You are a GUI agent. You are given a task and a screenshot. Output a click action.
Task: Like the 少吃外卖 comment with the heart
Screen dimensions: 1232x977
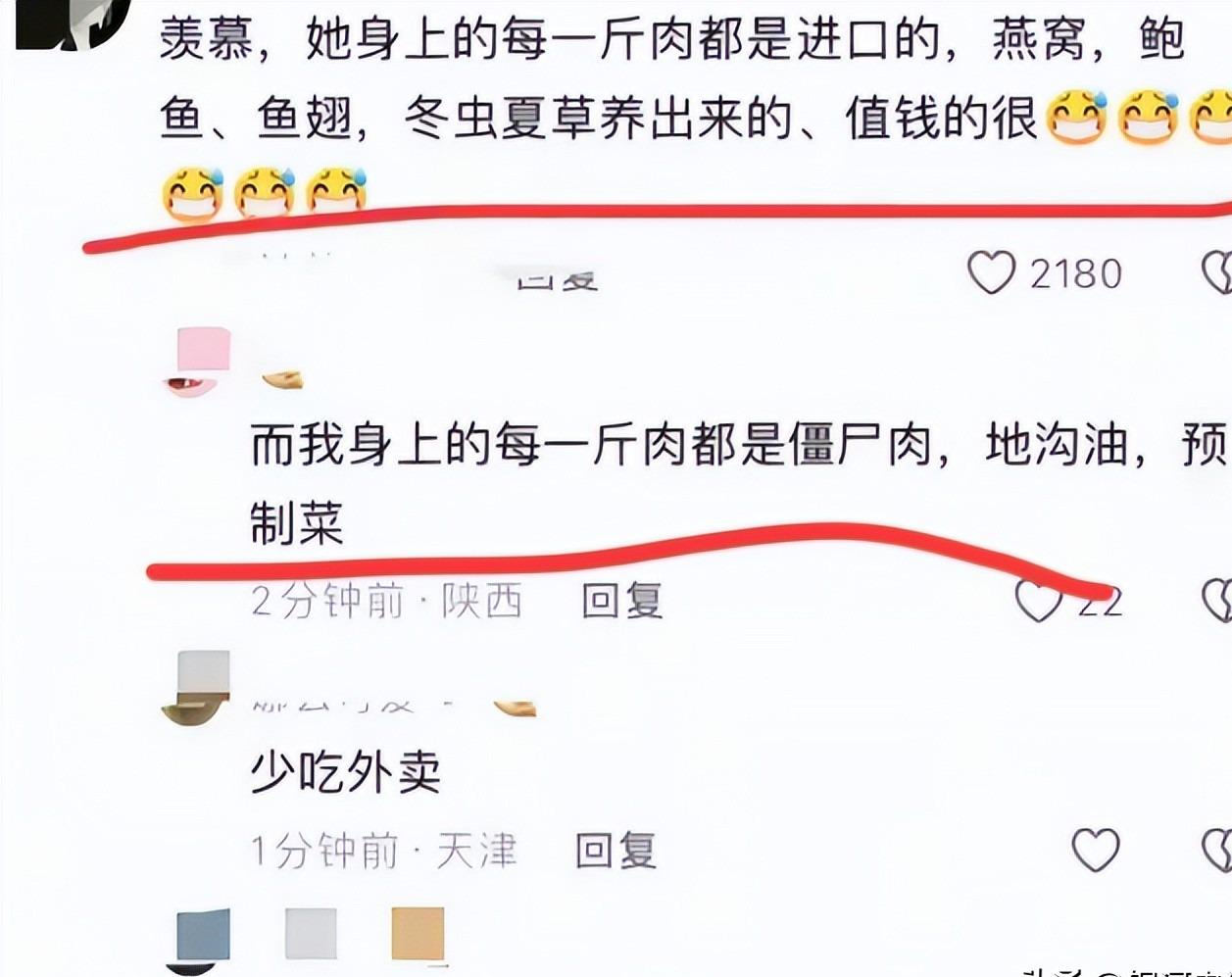tap(1096, 850)
